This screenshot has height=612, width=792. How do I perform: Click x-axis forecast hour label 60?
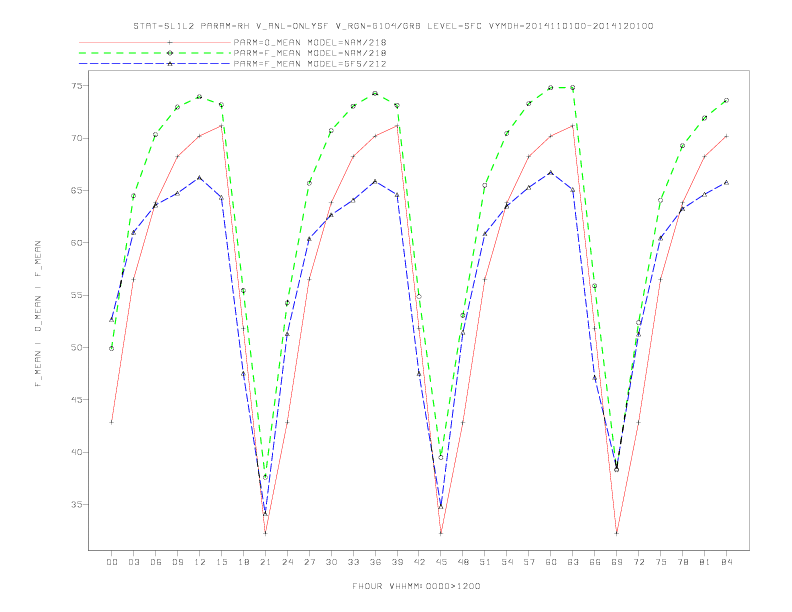551,562
